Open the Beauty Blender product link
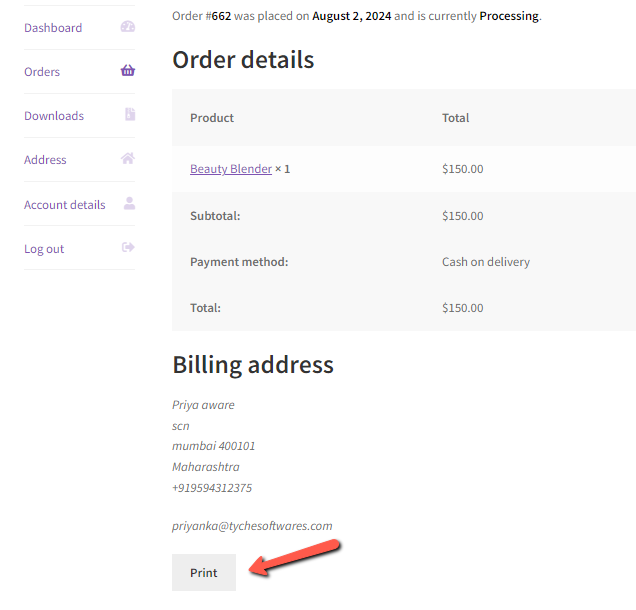 pyautogui.click(x=231, y=169)
